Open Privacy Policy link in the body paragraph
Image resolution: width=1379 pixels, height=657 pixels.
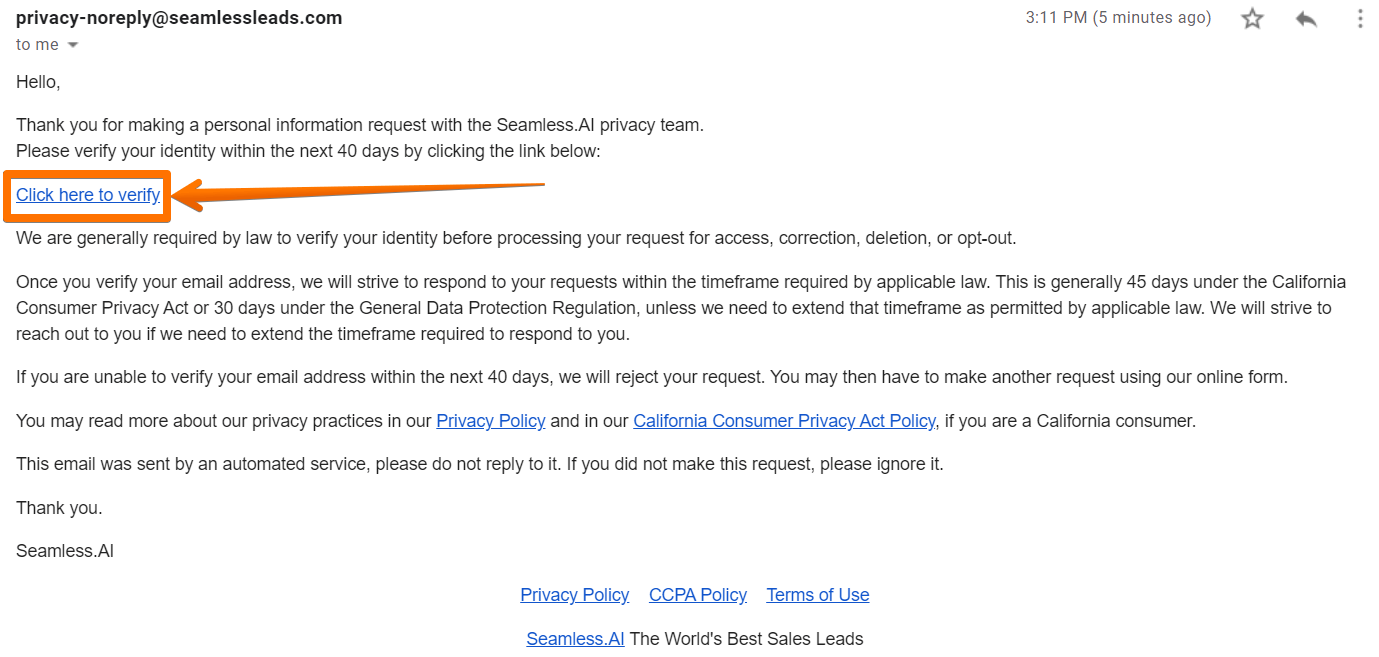coord(491,421)
